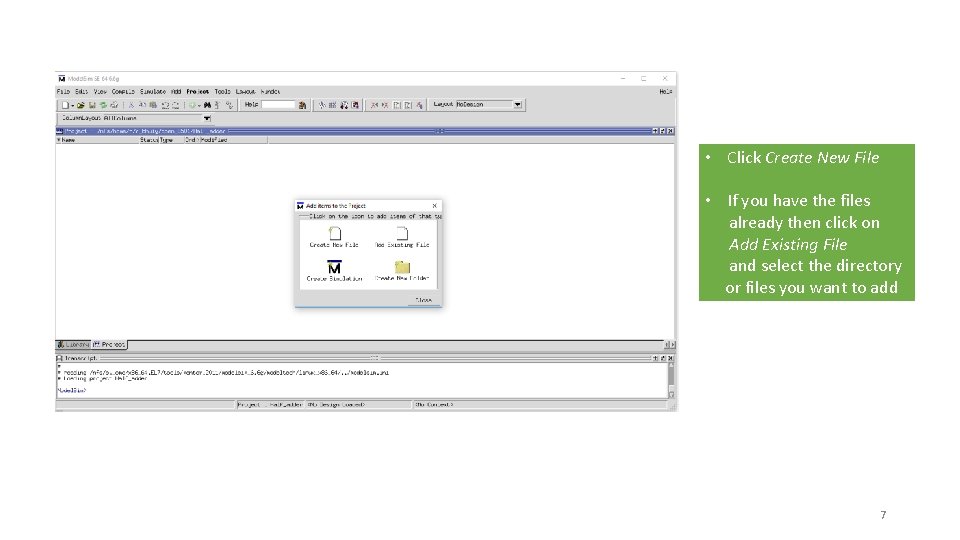The height and width of the screenshot is (540, 960).
Task: Open the Tools menu
Action: [222, 91]
